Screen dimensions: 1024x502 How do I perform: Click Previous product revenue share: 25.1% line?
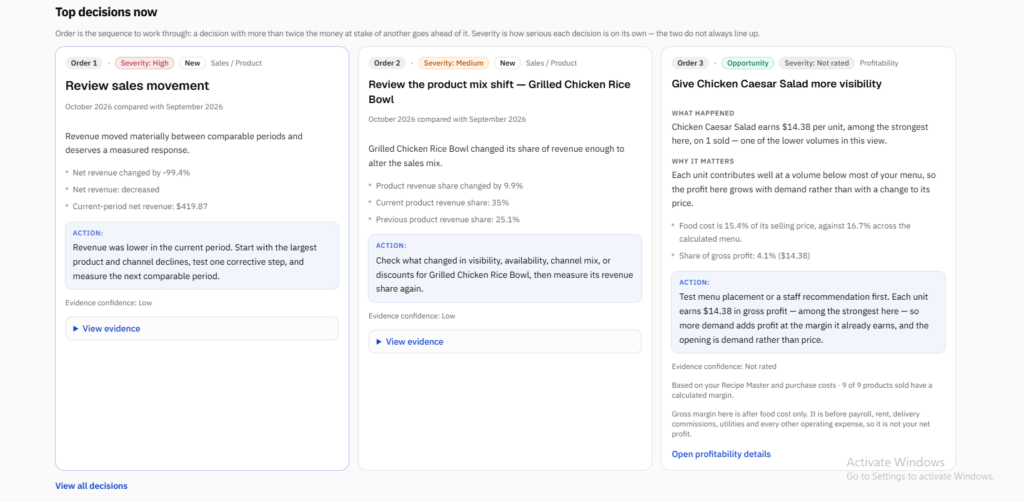tap(447, 219)
